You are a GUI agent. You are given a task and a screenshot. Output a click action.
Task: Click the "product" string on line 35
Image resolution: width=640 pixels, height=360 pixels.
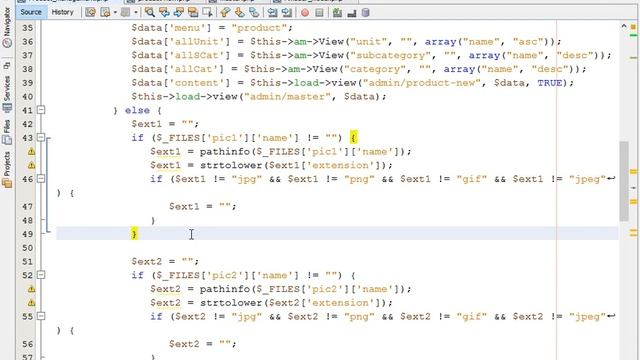point(259,28)
